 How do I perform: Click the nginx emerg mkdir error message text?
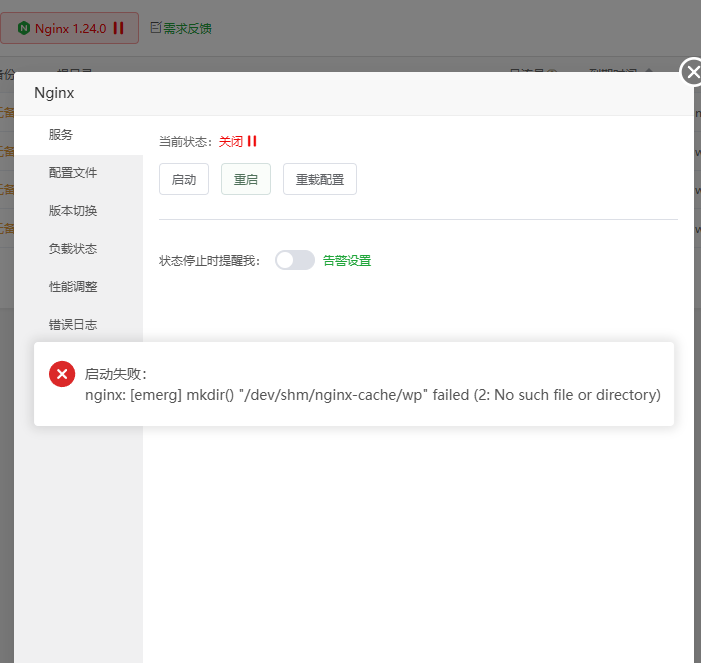coord(373,395)
